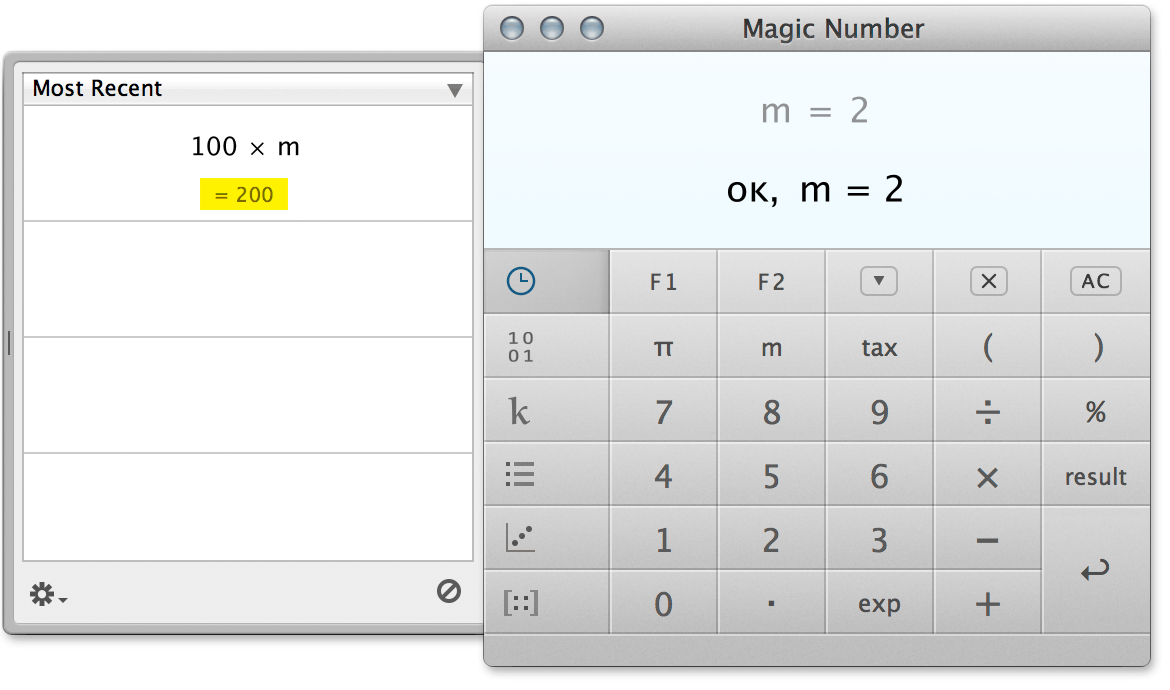This screenshot has height=690, width=1170.
Task: Click the minus operator key
Action: [988, 539]
